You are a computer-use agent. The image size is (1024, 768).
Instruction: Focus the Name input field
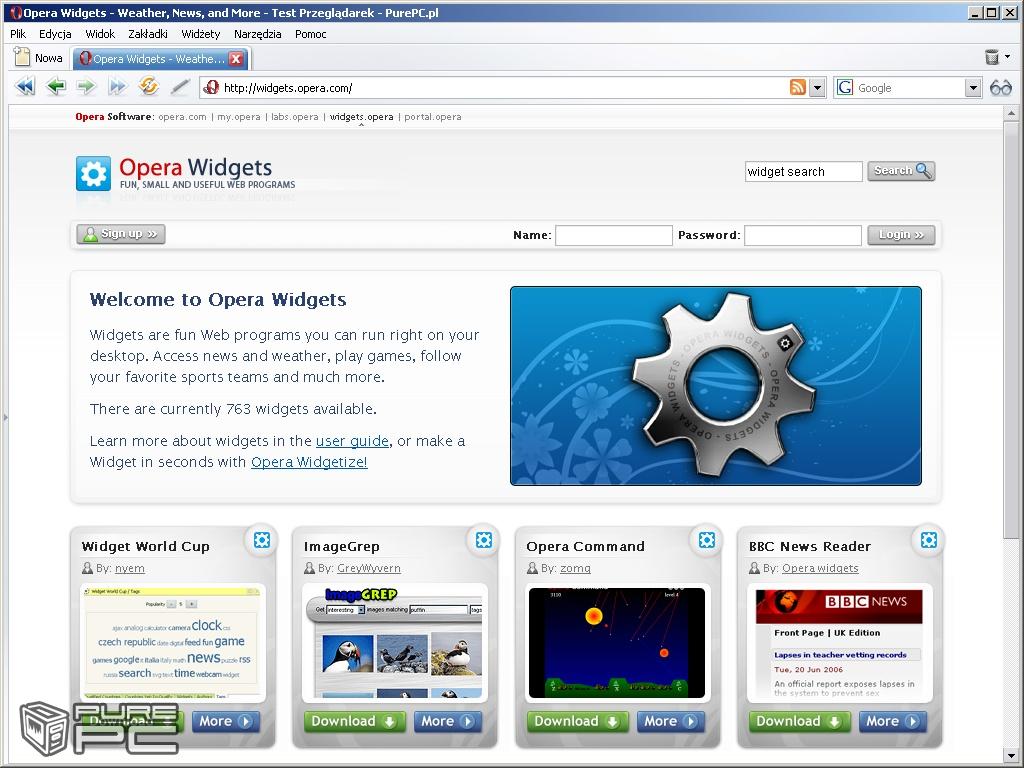click(613, 235)
